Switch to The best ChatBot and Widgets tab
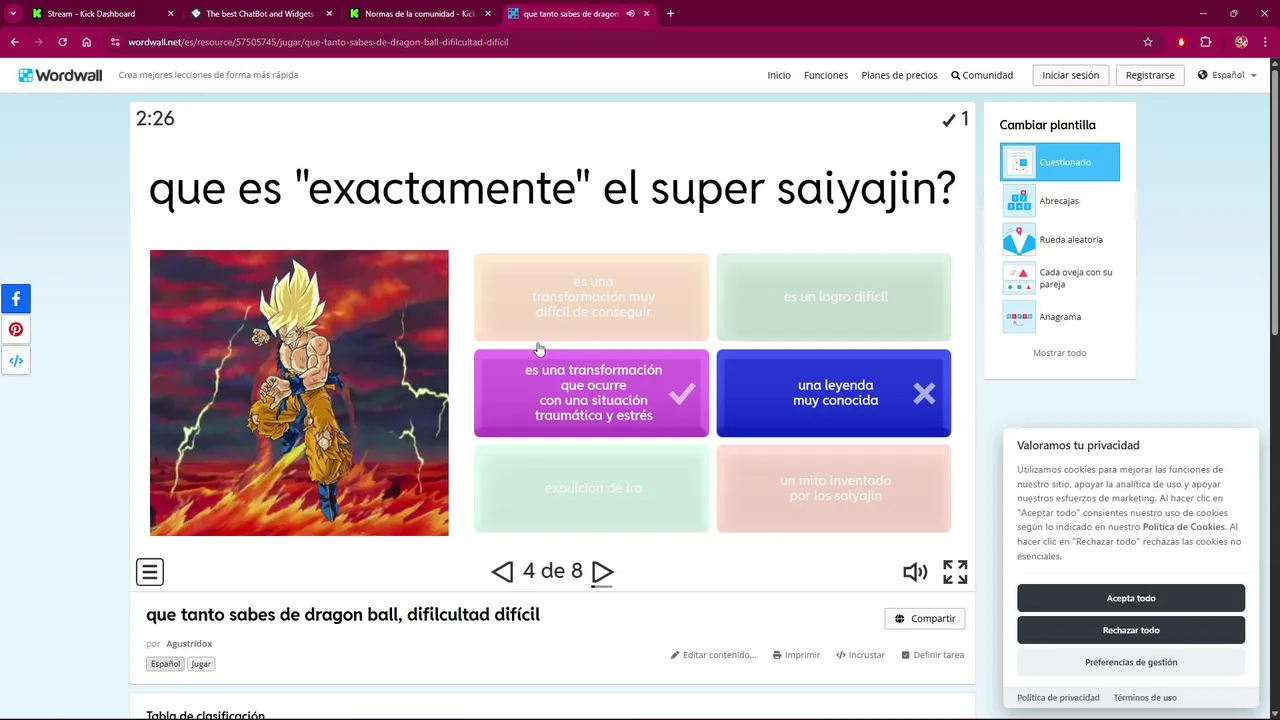 click(260, 14)
